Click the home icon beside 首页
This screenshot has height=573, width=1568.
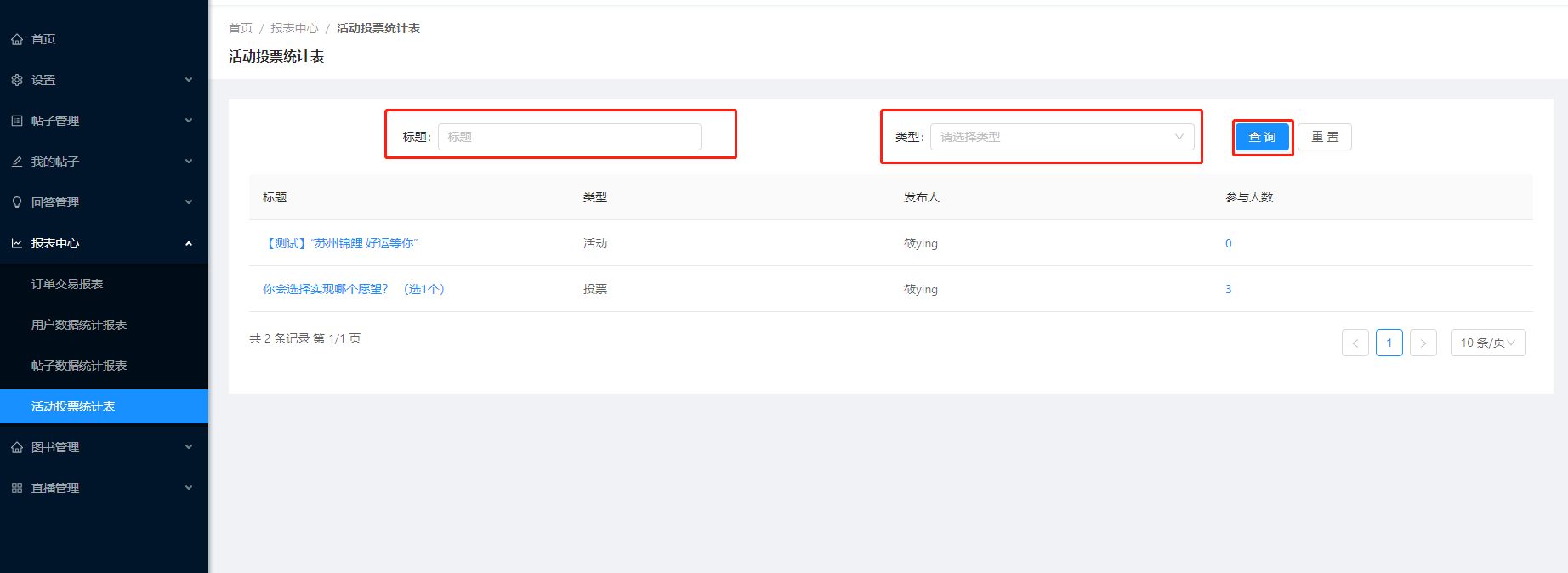(17, 39)
